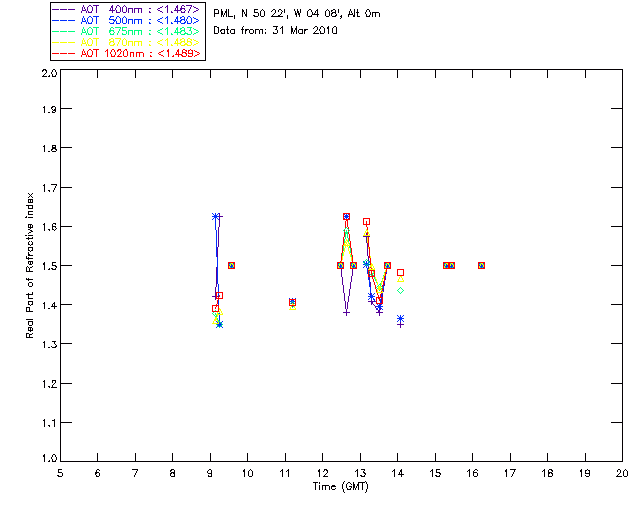Click the 1.1 label on the y-axis
This screenshot has width=640, height=512.
(x=49, y=423)
